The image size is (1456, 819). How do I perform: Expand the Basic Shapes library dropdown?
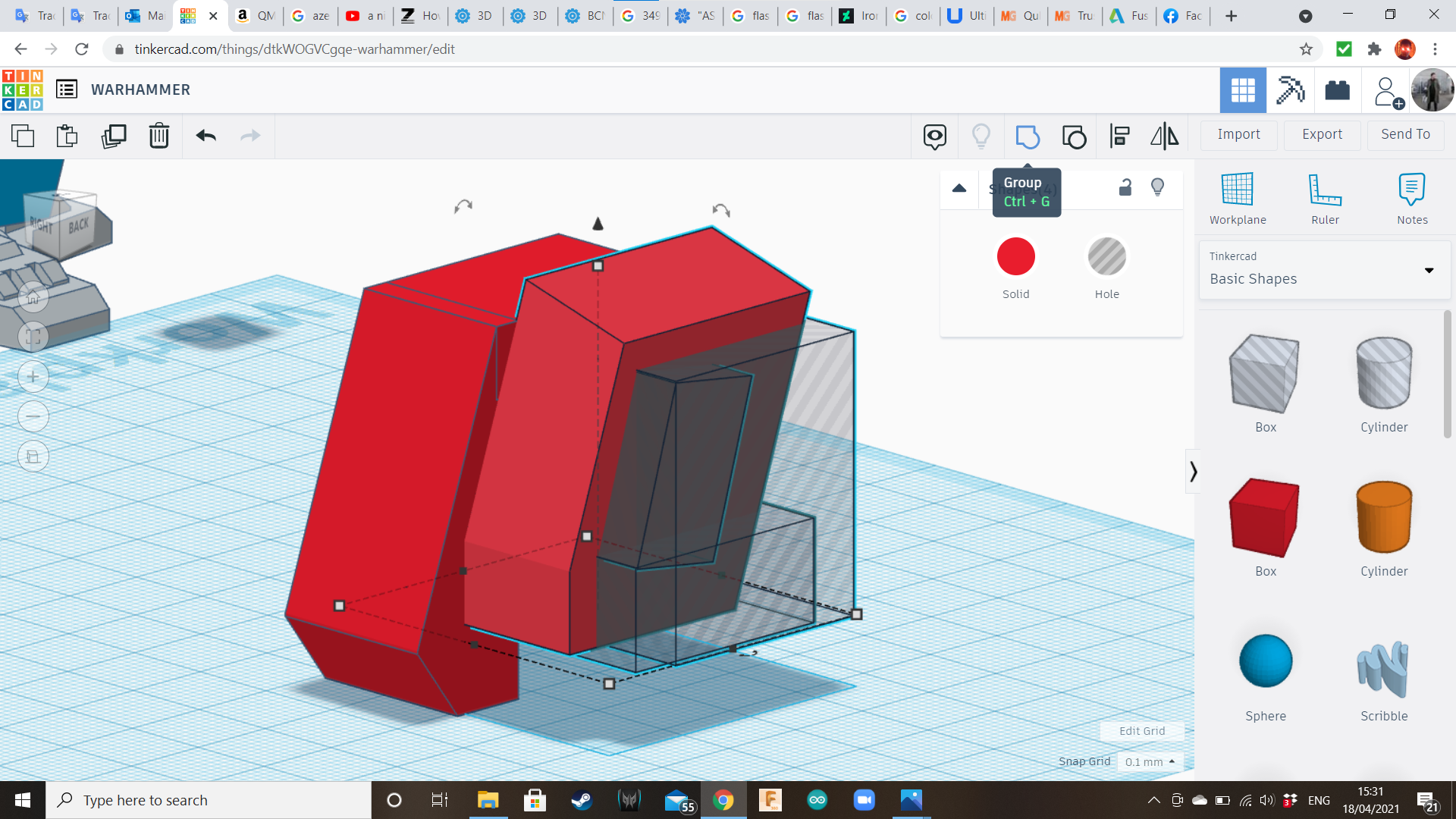coord(1429,270)
